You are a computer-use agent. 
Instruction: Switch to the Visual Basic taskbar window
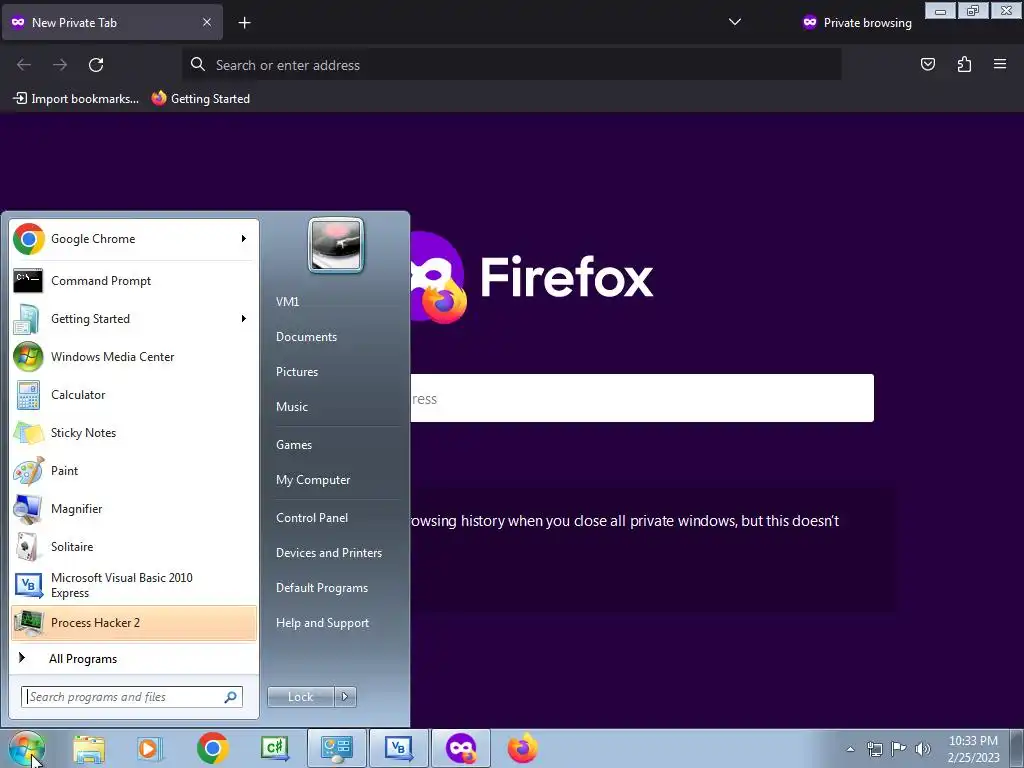click(x=398, y=748)
